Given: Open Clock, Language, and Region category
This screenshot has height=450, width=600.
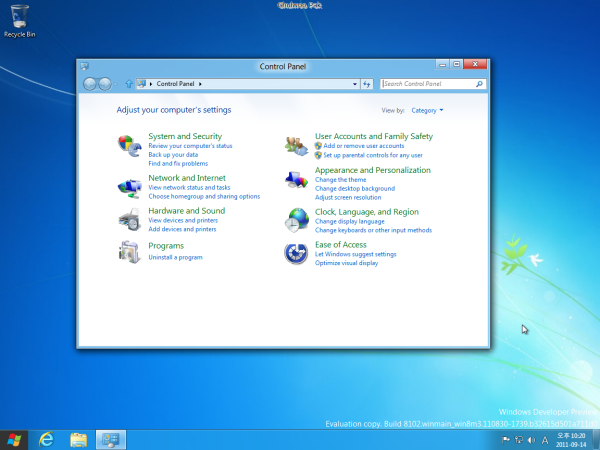Looking at the screenshot, I should click(x=367, y=212).
